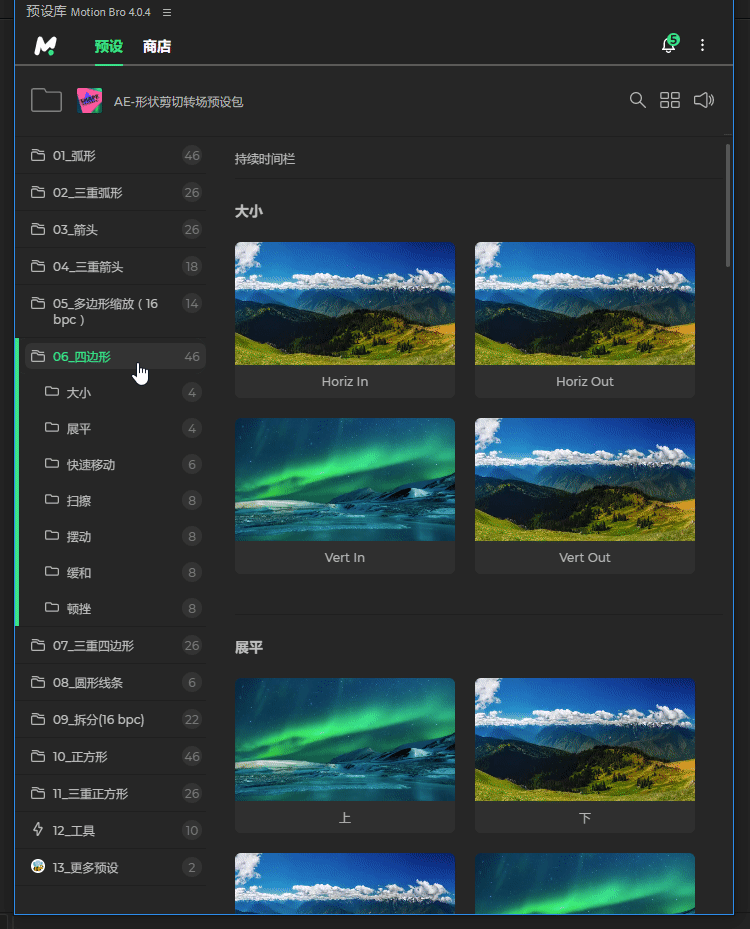This screenshot has width=750, height=929.
Task: Click the Horiz In caption label
Action: pos(345,382)
